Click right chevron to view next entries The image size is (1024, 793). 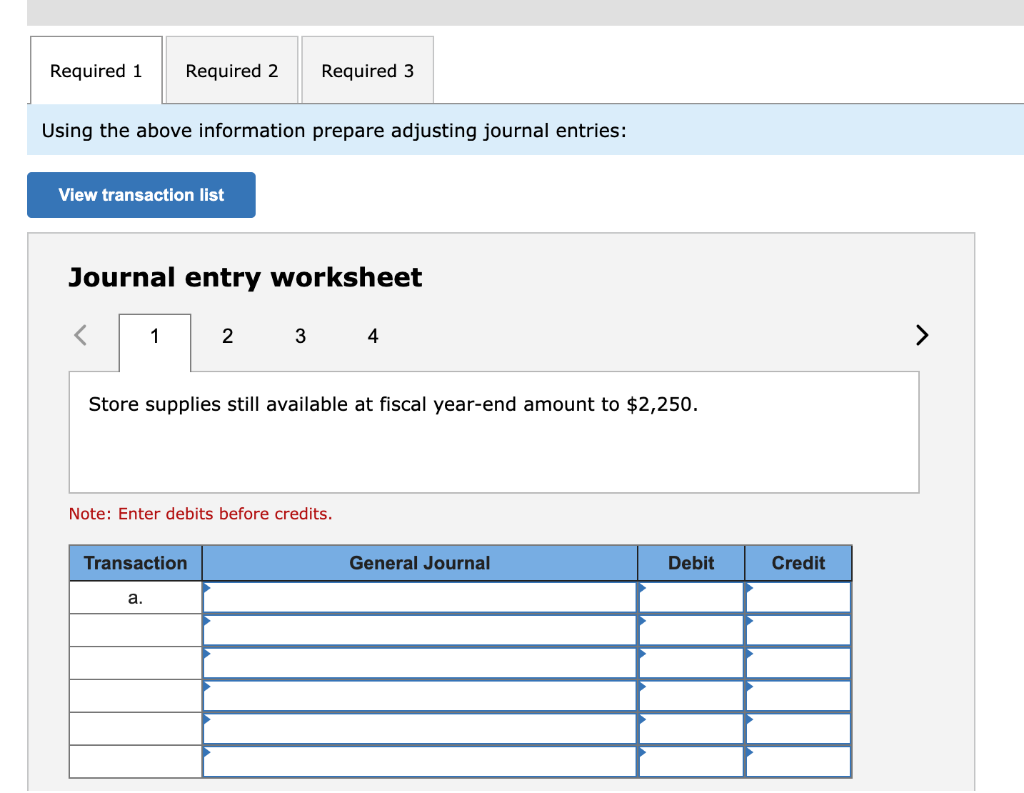pyautogui.click(x=921, y=335)
